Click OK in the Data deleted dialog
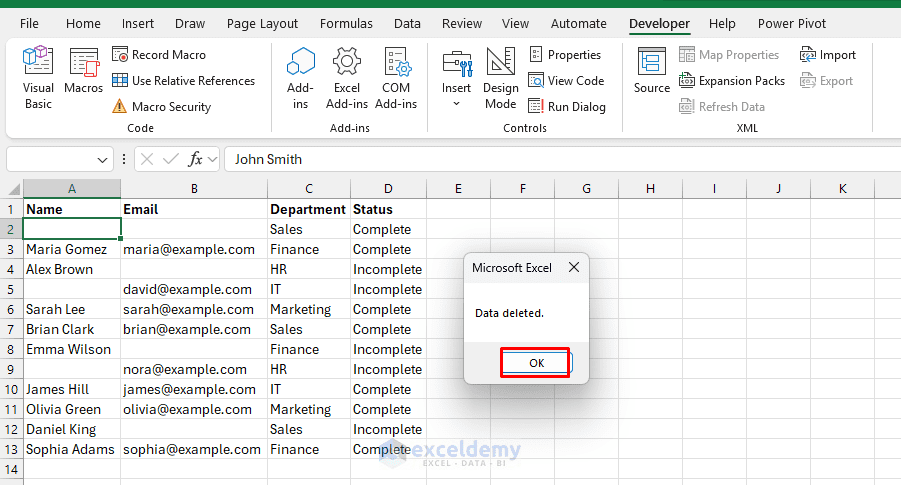The width and height of the screenshot is (901, 485). click(x=536, y=363)
